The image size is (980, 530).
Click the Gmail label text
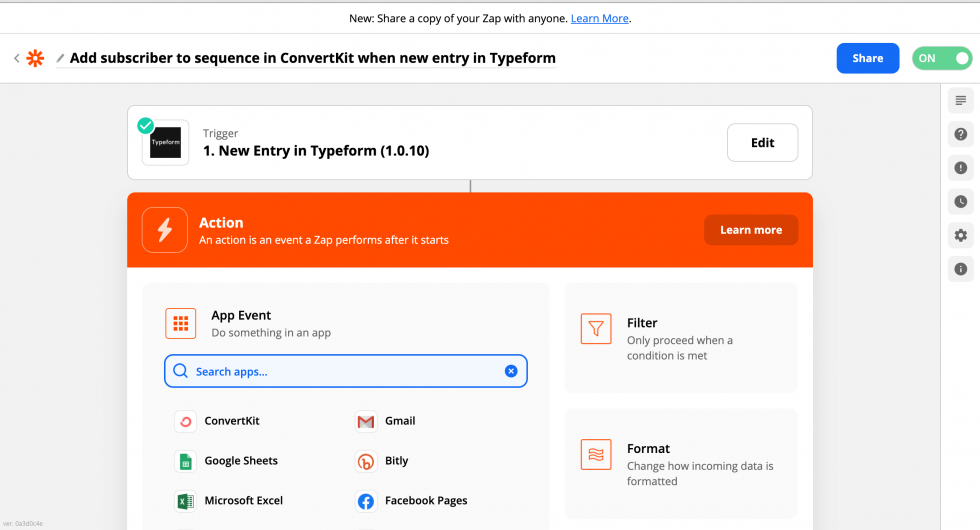click(400, 421)
